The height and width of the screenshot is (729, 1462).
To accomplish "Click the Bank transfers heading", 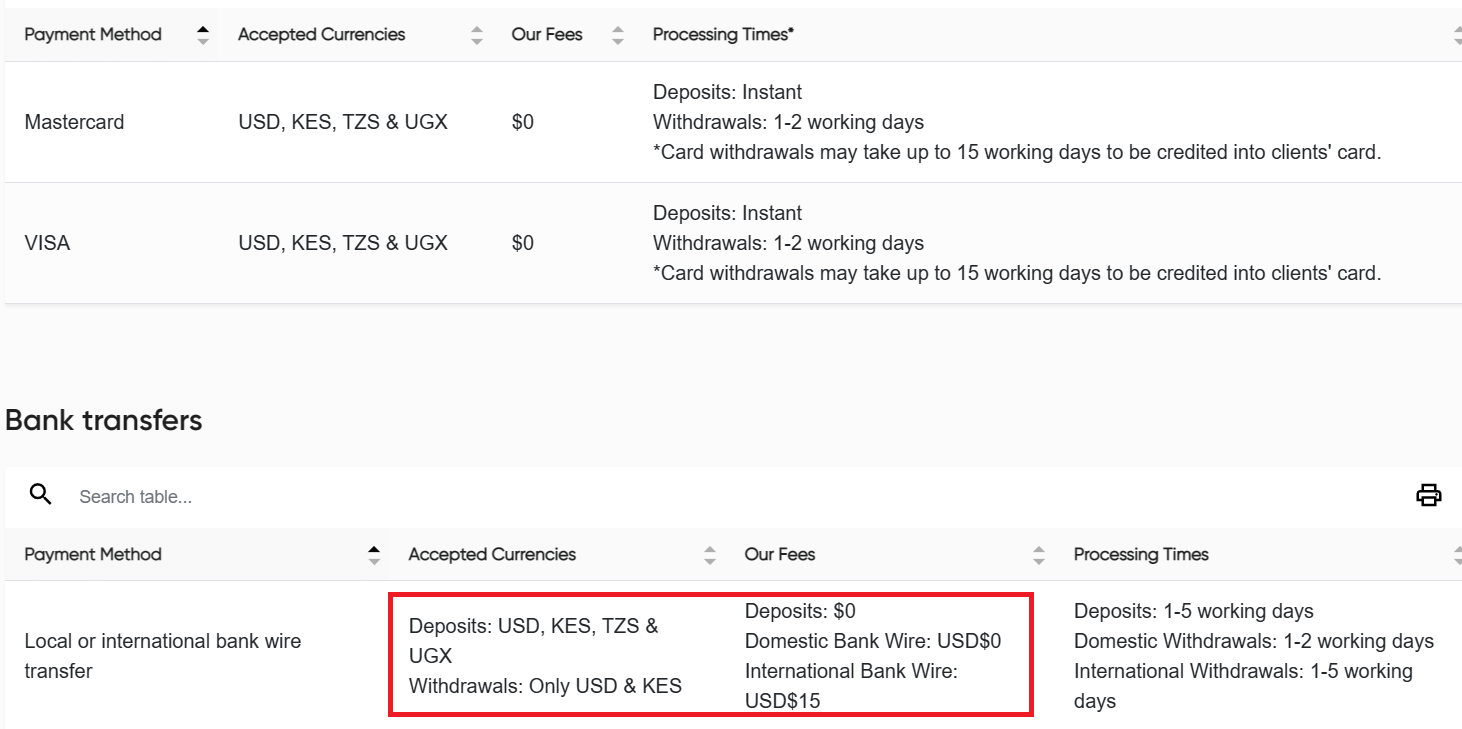I will pos(104,420).
